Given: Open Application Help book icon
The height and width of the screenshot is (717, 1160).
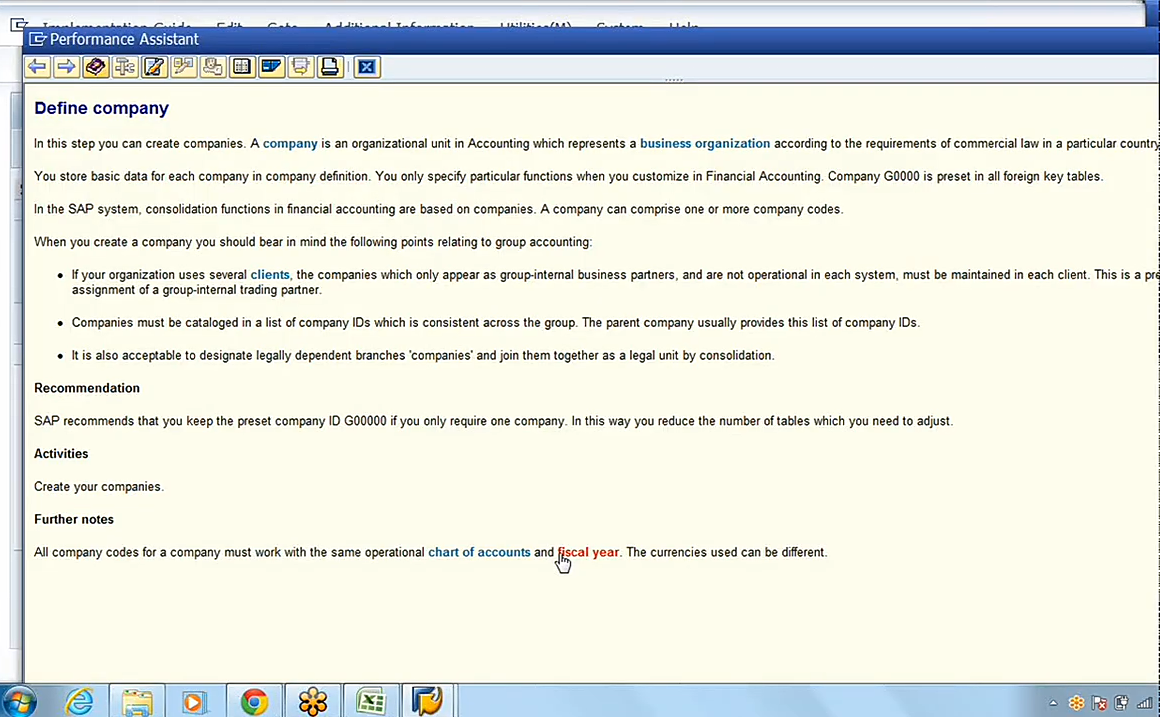Looking at the screenshot, I should (x=95, y=67).
